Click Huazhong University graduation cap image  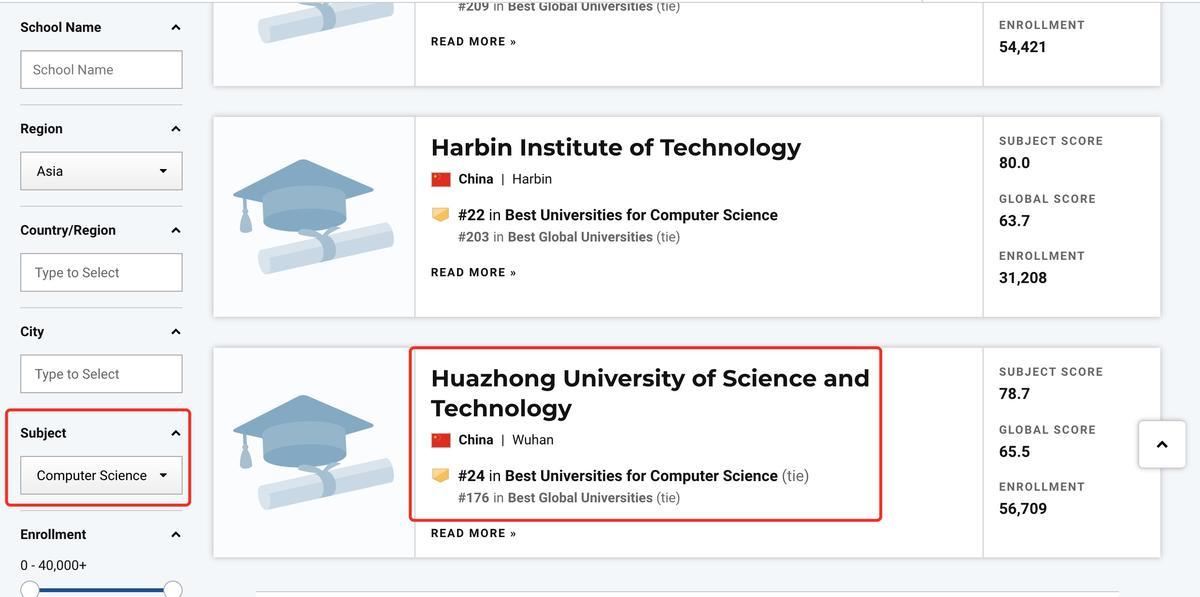click(x=313, y=452)
